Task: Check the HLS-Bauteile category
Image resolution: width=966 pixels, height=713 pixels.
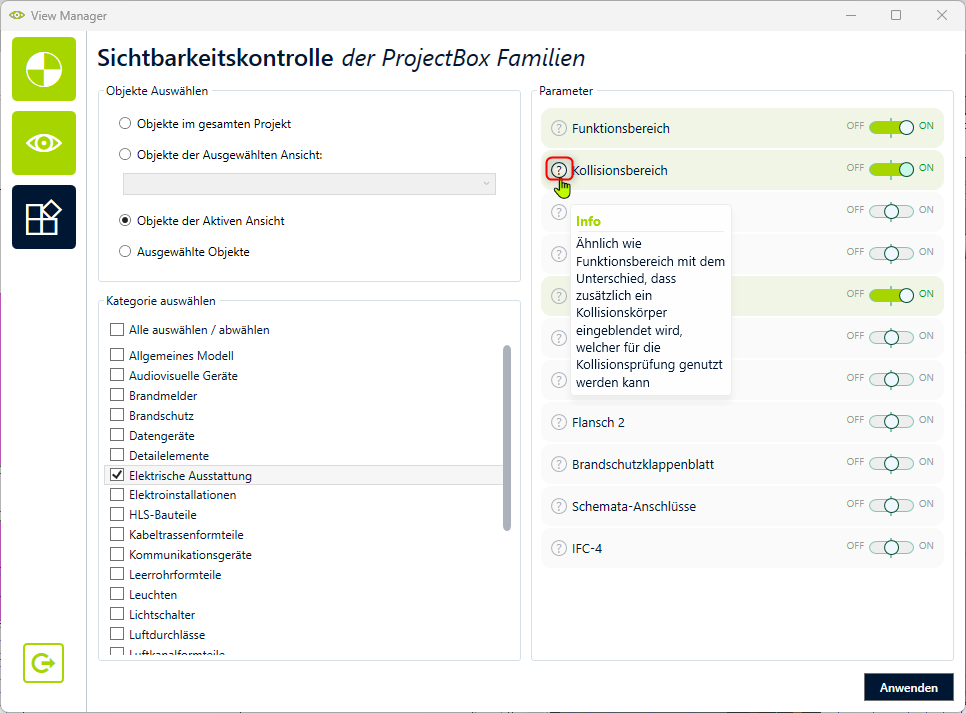Action: (x=117, y=514)
